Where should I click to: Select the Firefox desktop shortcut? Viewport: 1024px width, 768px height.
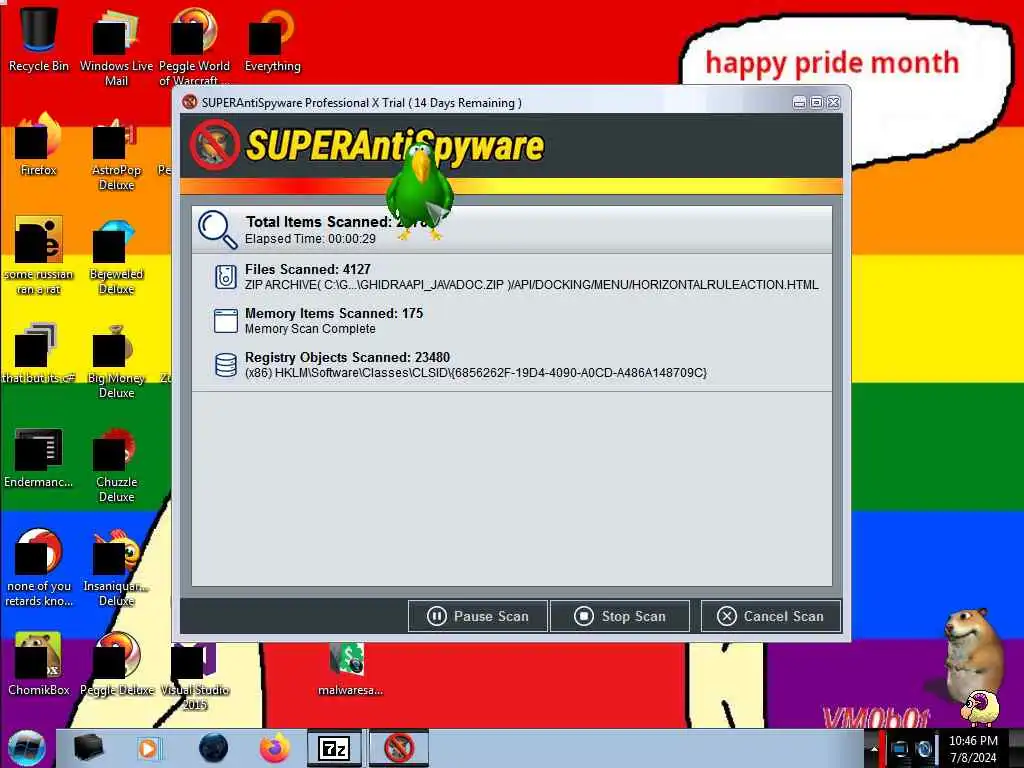tap(39, 144)
